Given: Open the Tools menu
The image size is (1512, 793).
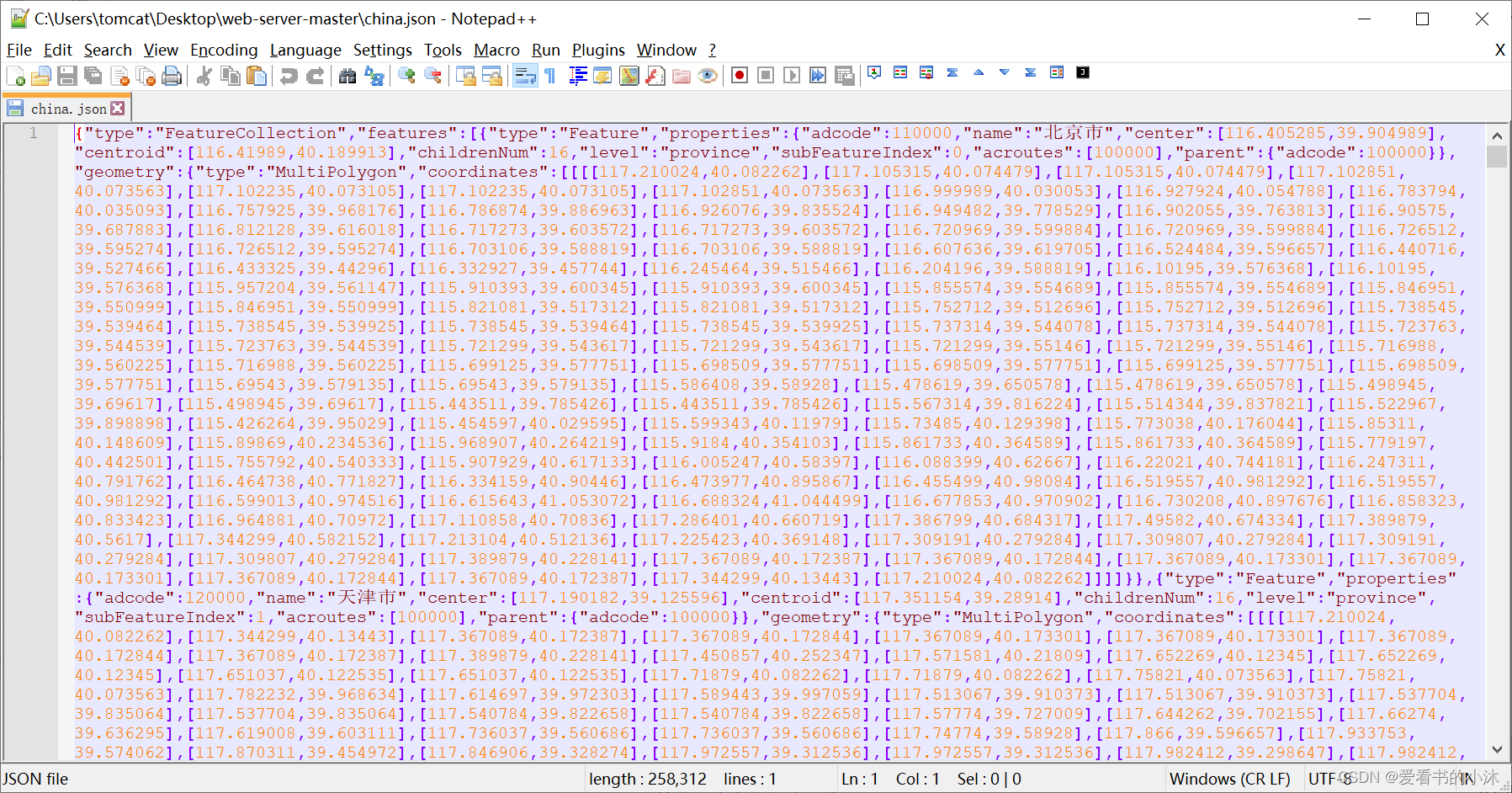Looking at the screenshot, I should coord(443,51).
